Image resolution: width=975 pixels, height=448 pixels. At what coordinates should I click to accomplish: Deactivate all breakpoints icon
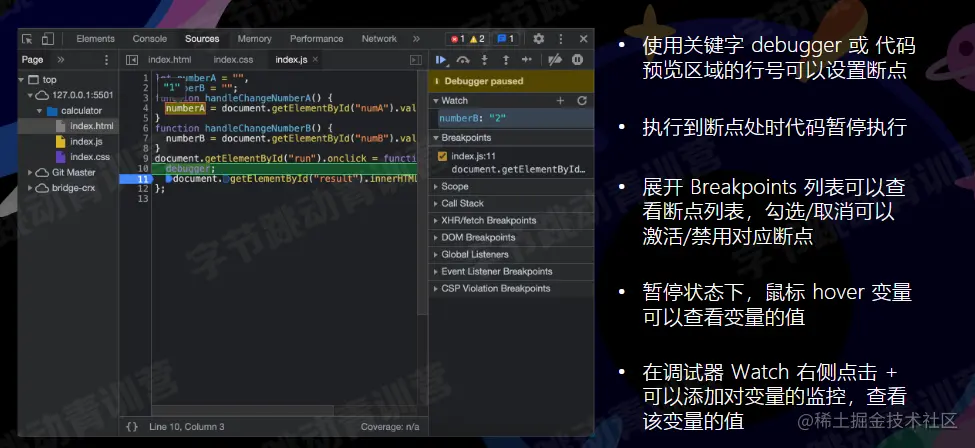point(555,60)
